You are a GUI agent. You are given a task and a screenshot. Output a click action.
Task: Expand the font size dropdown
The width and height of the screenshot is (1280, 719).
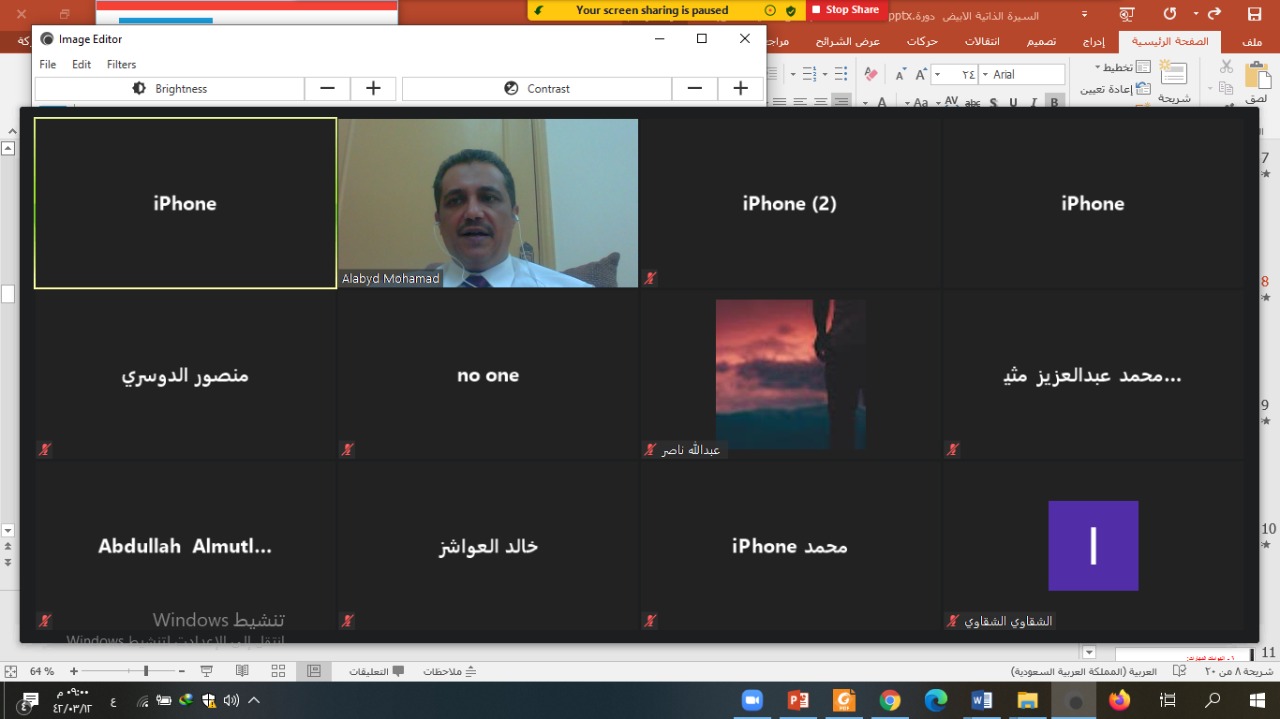point(938,75)
